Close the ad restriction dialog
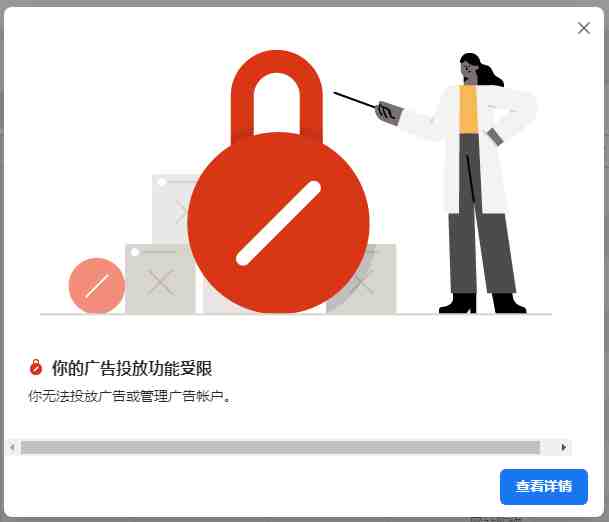 coord(584,28)
